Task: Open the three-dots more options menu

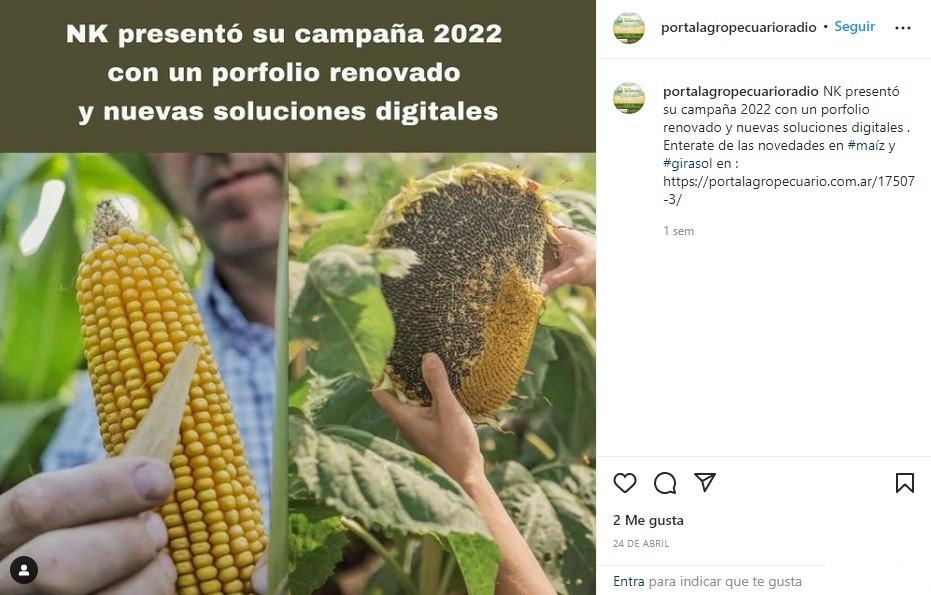Action: 902,28
